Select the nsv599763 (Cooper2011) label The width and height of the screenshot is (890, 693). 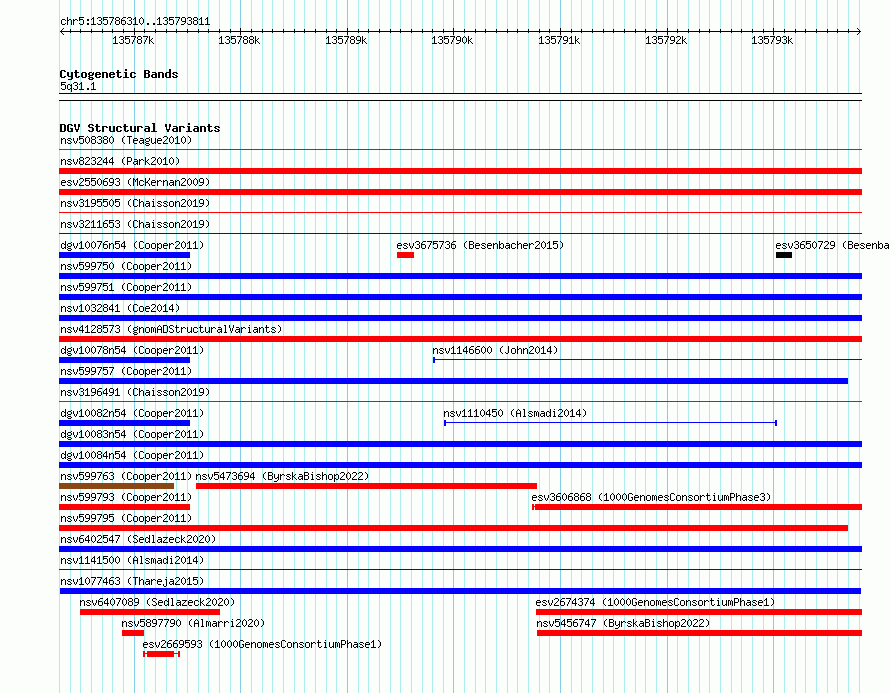pyautogui.click(x=126, y=476)
